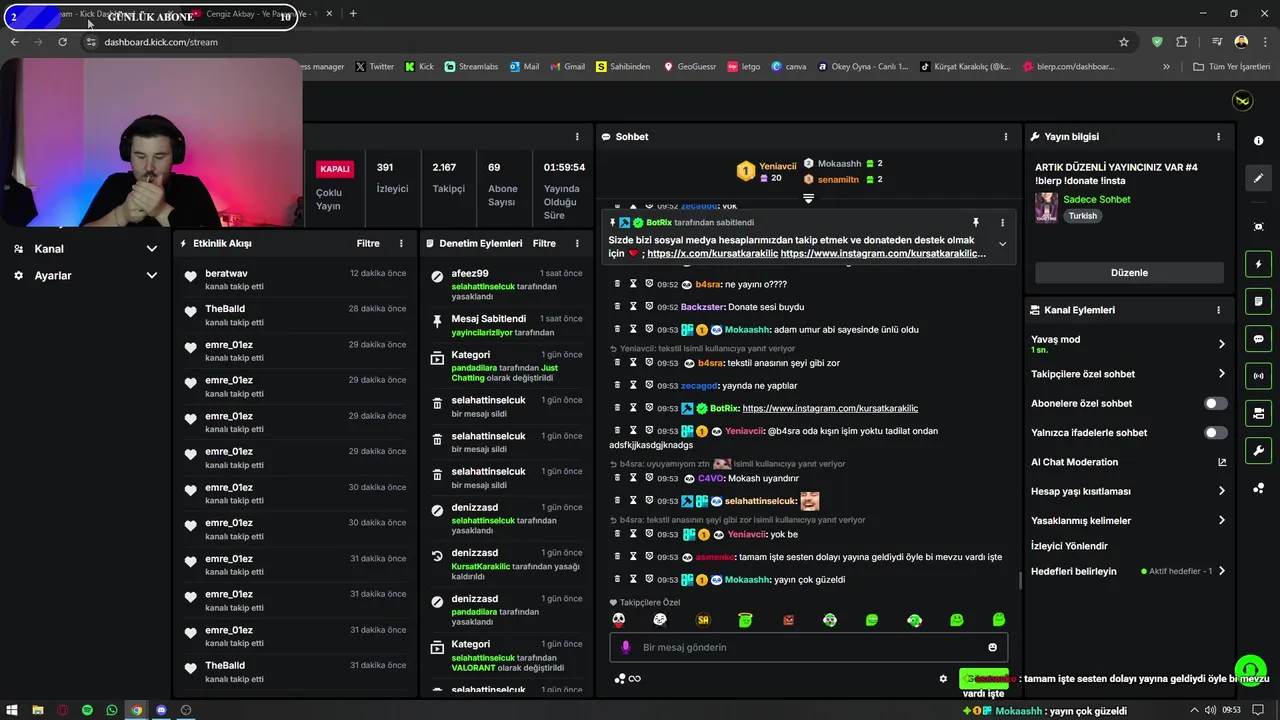Viewport: 1280px width, 720px height.
Task: Open the Kick bookmark
Action: point(418,67)
